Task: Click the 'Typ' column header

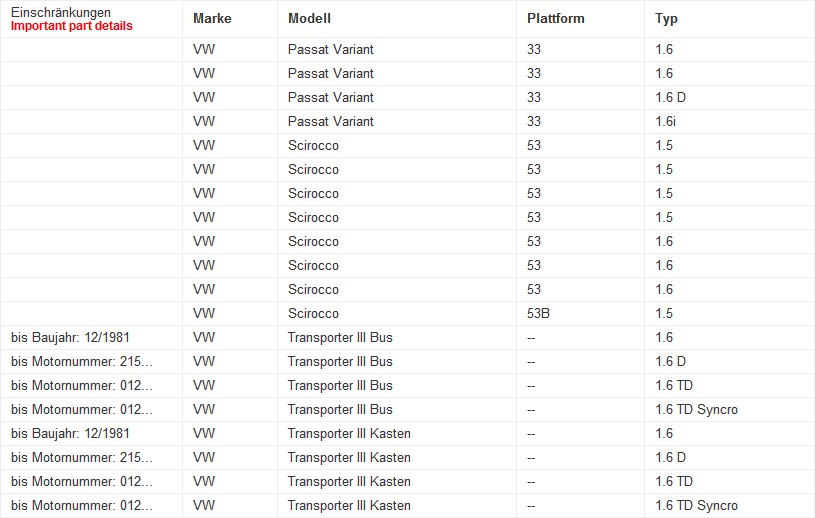Action: pyautogui.click(x=667, y=19)
